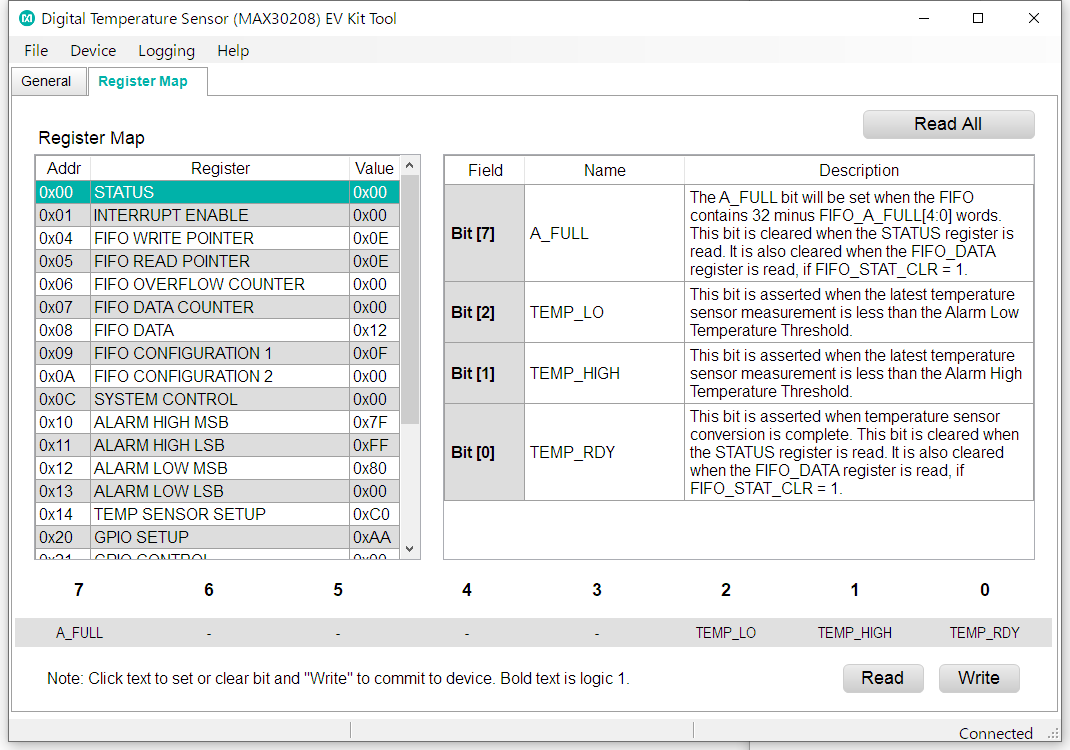Viewport: 1070px width, 750px height.
Task: Toggle the TEMP_HIGH bit 1
Action: (855, 633)
